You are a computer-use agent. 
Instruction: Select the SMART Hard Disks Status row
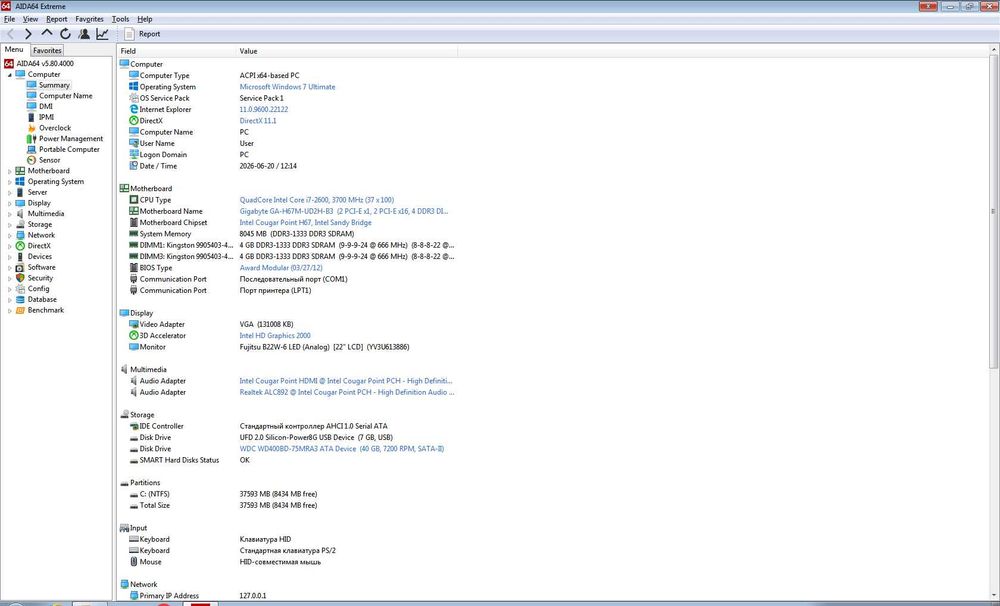pos(286,460)
